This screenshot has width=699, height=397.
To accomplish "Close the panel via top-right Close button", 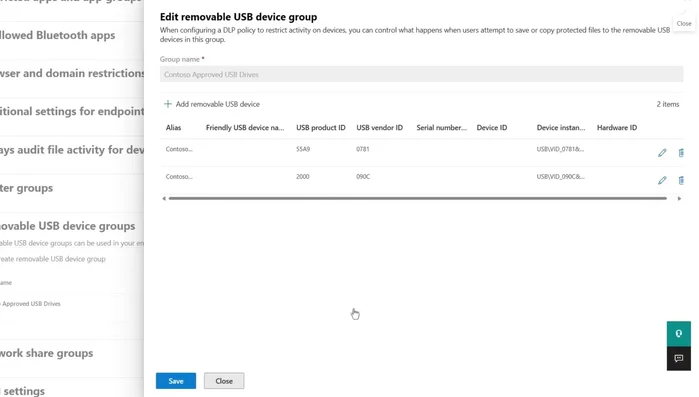I will [684, 24].
